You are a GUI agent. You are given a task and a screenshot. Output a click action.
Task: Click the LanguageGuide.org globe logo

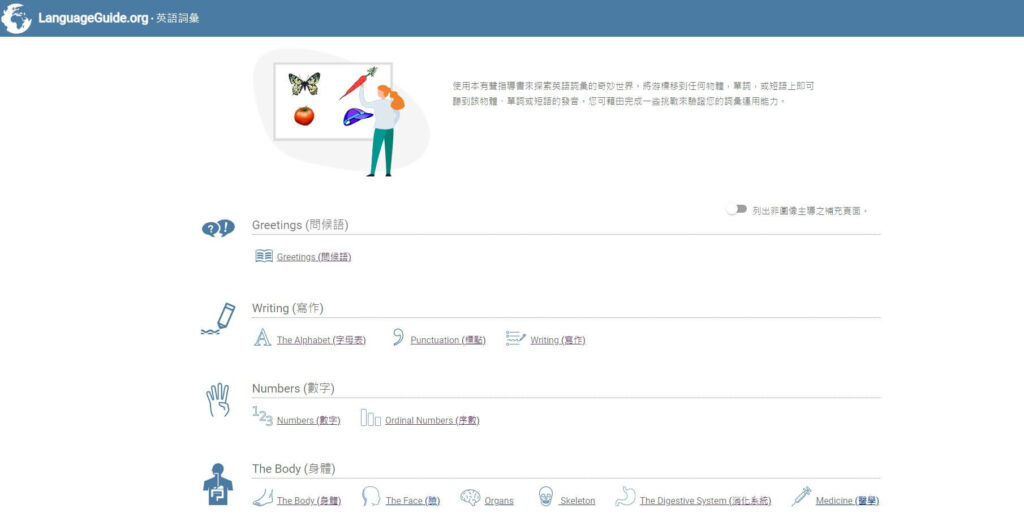click(x=16, y=18)
